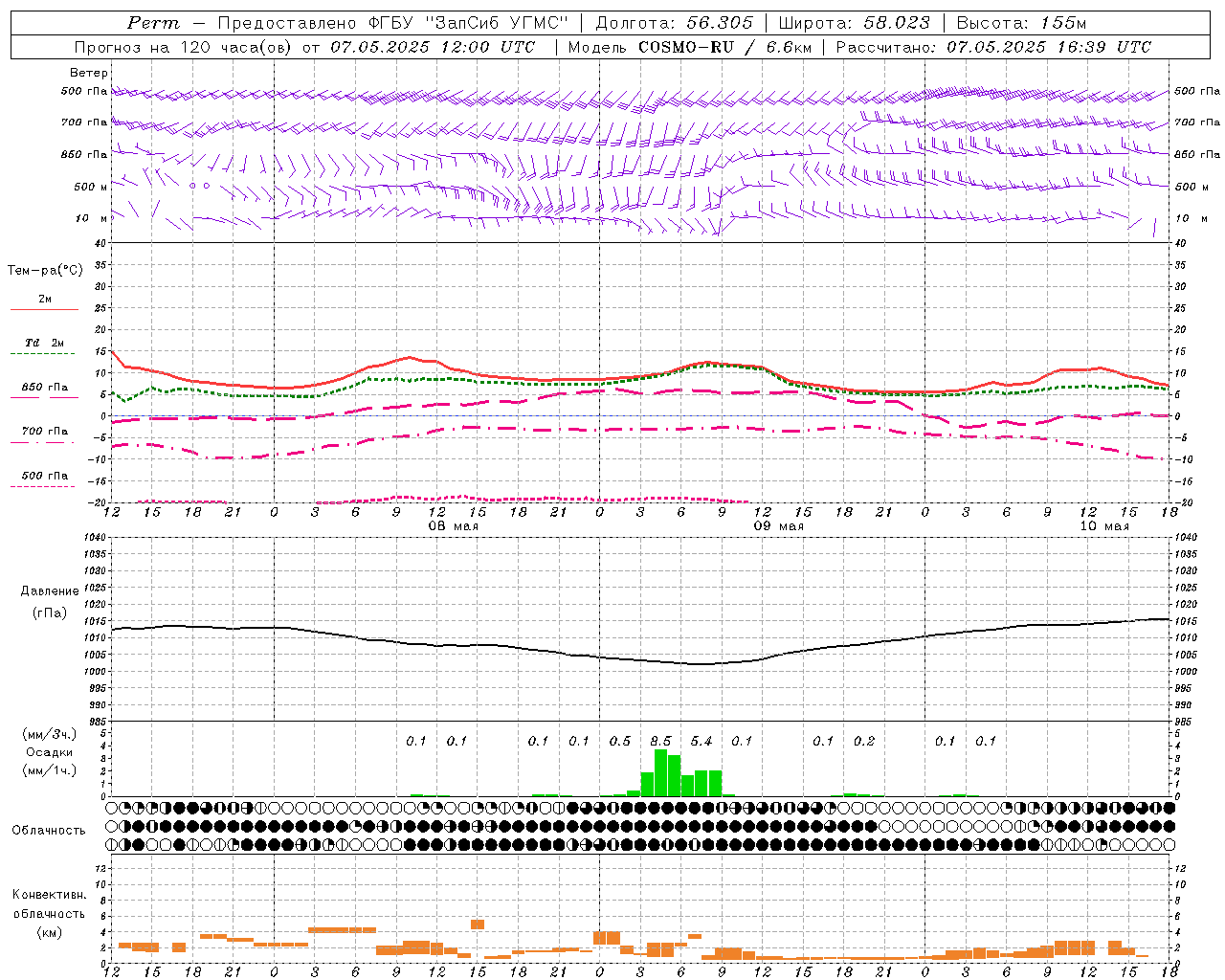Click the '0.5' precipitation total value
Screen dimensions: 1225x980
[620, 741]
